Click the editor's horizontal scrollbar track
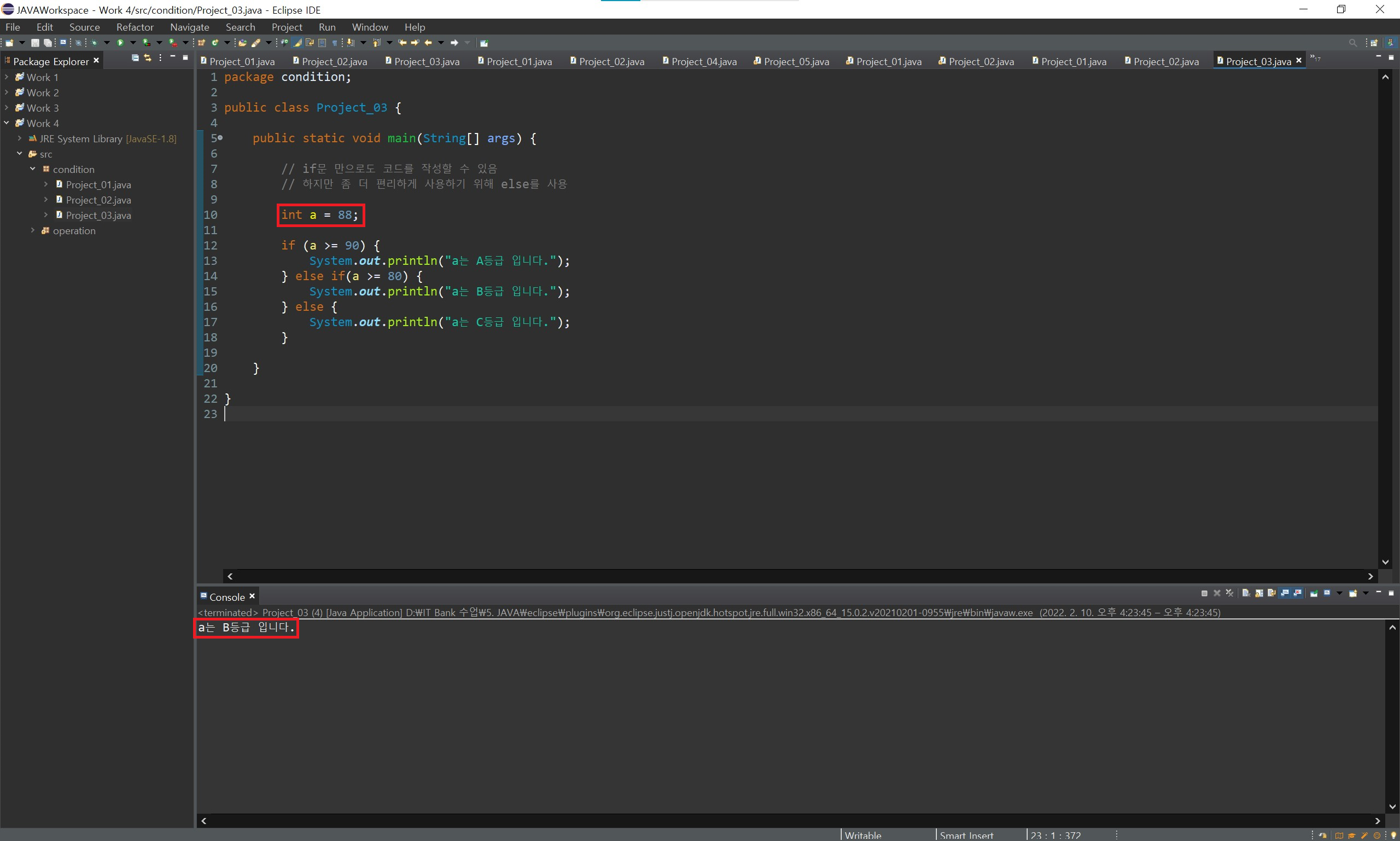Image resolution: width=1400 pixels, height=841 pixels. [x=793, y=576]
